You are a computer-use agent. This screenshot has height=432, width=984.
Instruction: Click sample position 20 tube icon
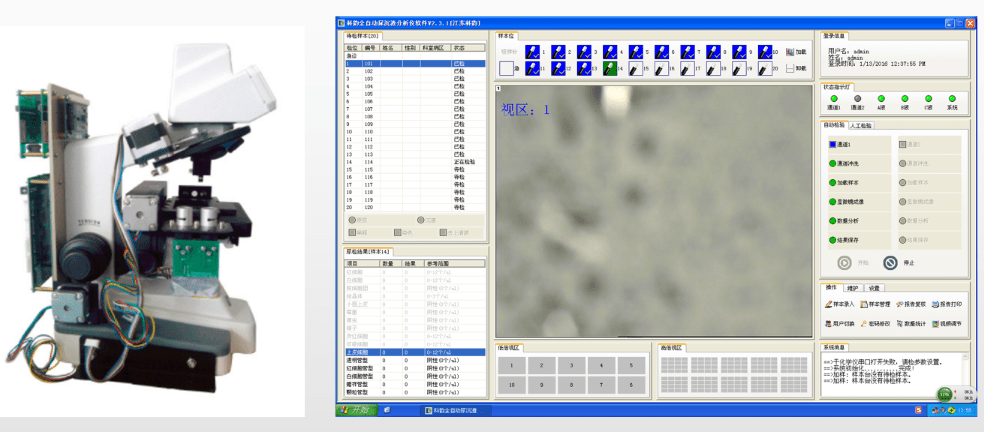point(765,68)
